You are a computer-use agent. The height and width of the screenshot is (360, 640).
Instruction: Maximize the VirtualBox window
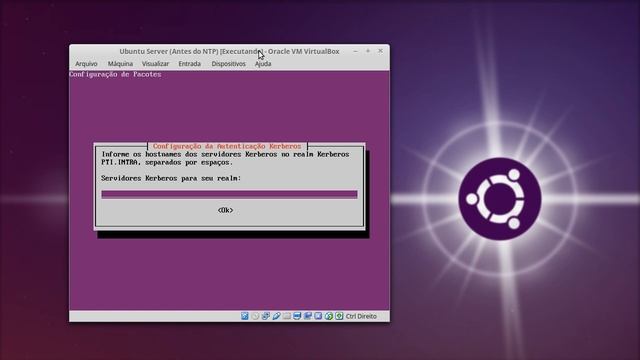coord(368,51)
